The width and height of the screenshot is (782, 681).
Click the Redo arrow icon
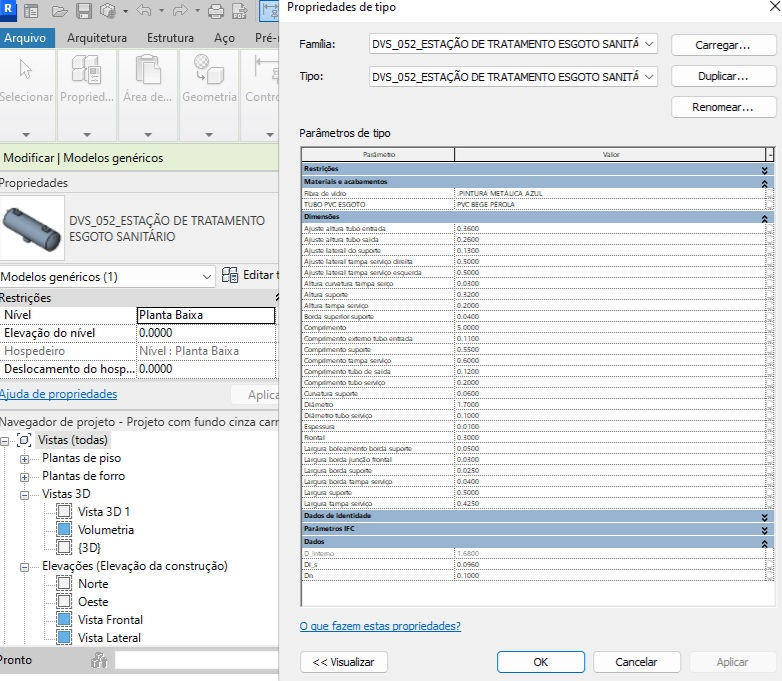(180, 10)
